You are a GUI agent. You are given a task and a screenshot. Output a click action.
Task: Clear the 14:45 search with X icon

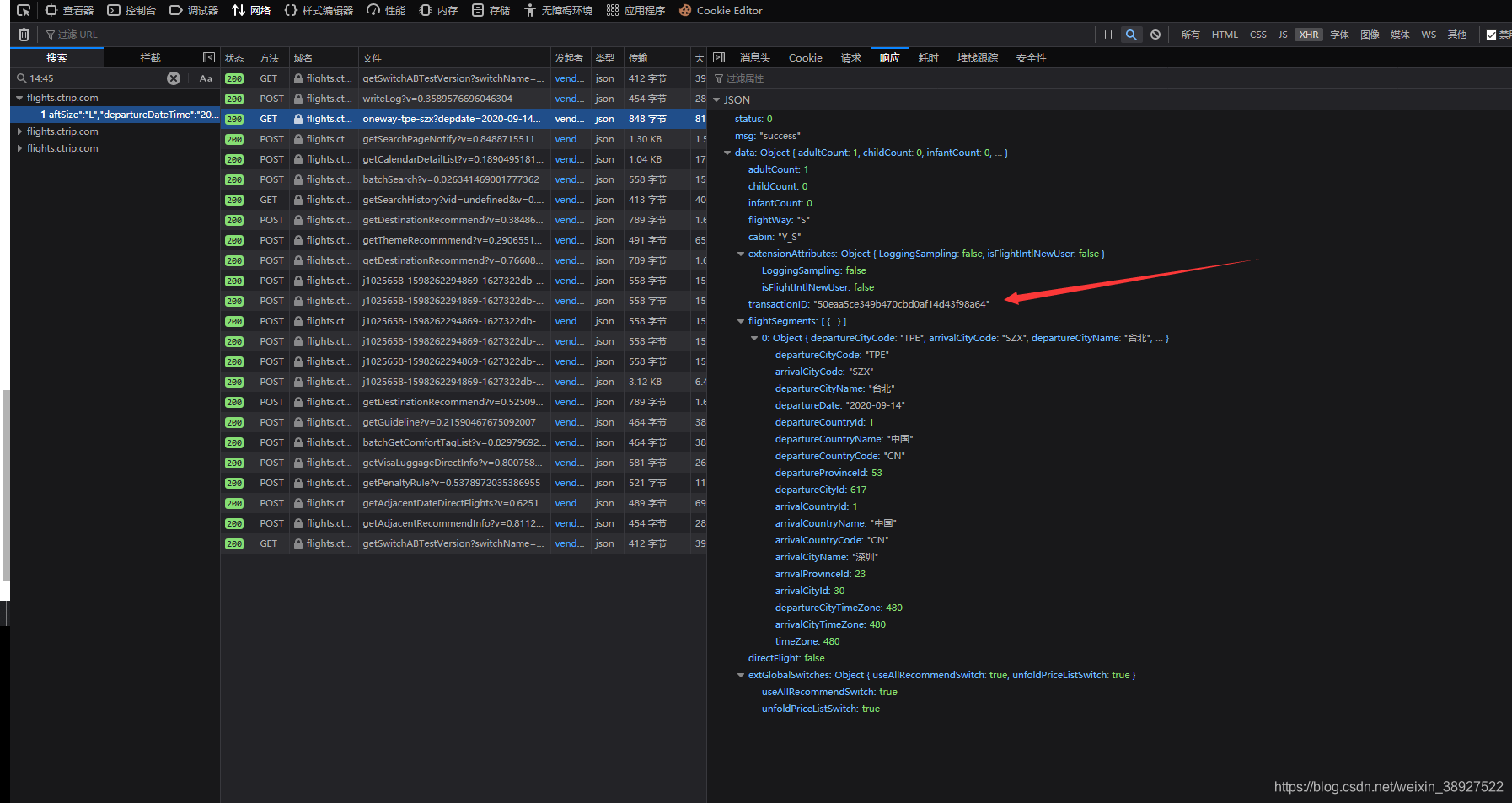174,78
